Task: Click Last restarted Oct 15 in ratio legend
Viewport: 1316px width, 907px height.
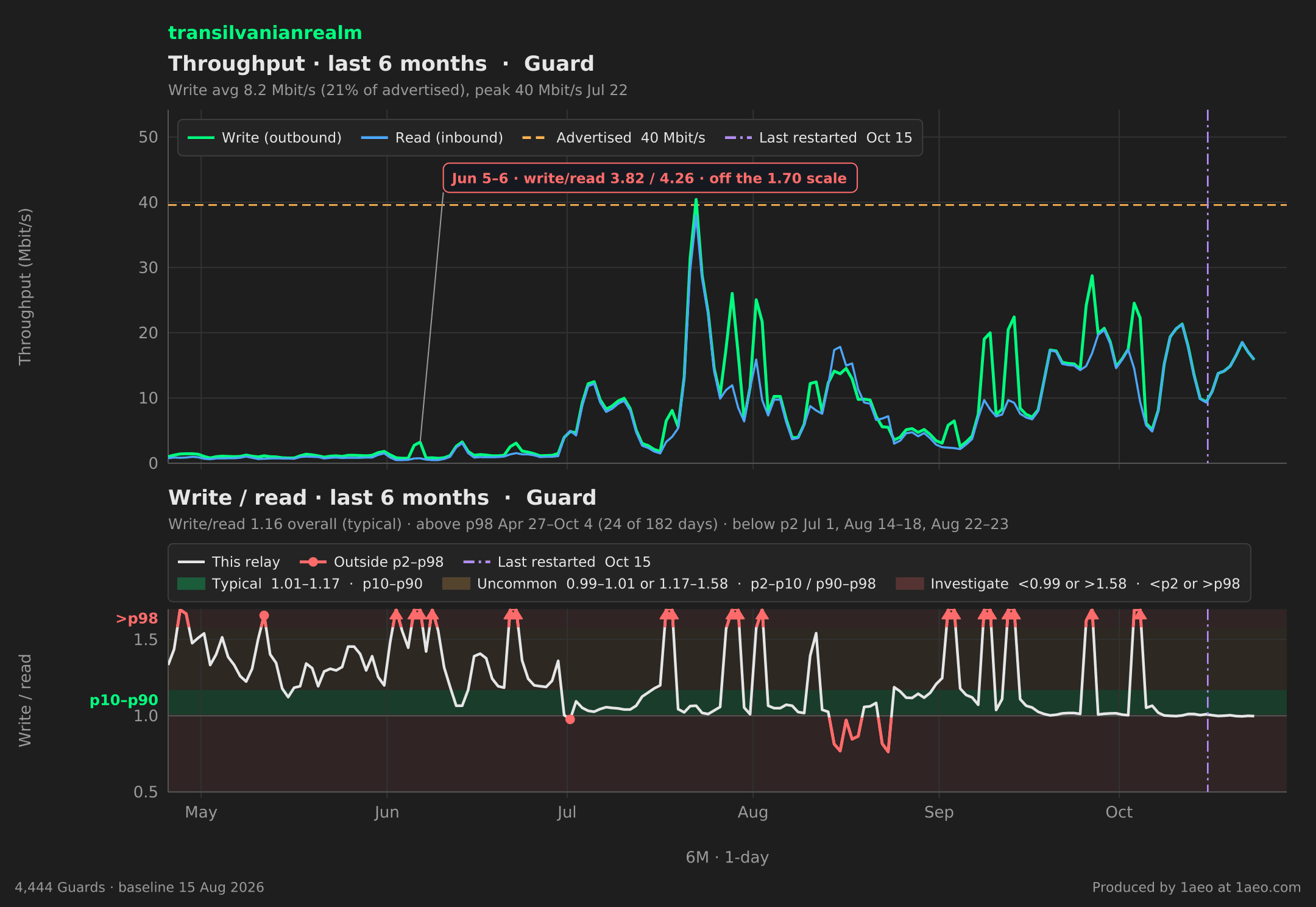Action: pyautogui.click(x=557, y=562)
